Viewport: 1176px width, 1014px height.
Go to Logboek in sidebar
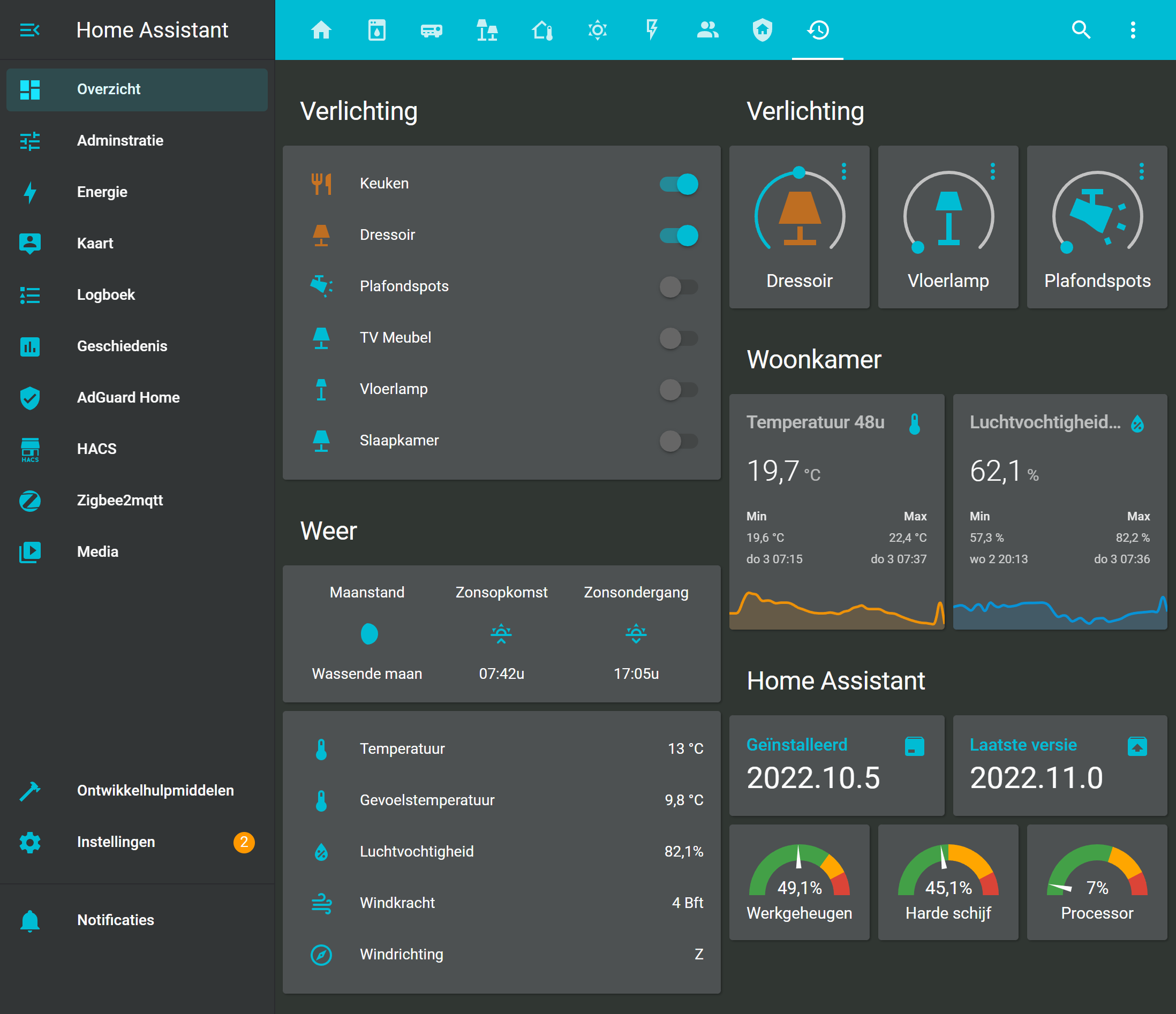pyautogui.click(x=105, y=294)
